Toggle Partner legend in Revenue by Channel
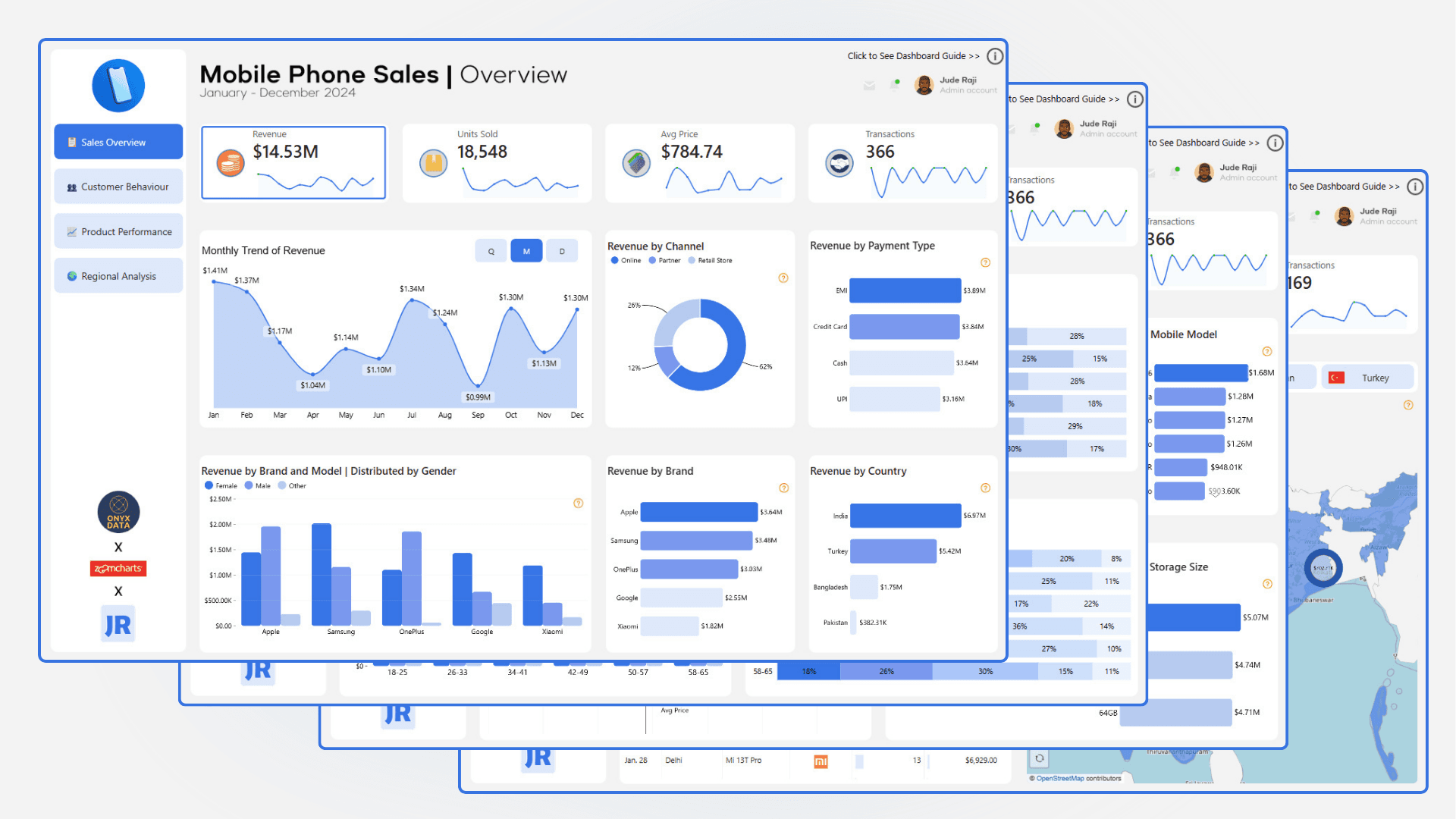This screenshot has width=1456, height=819. coord(665,260)
